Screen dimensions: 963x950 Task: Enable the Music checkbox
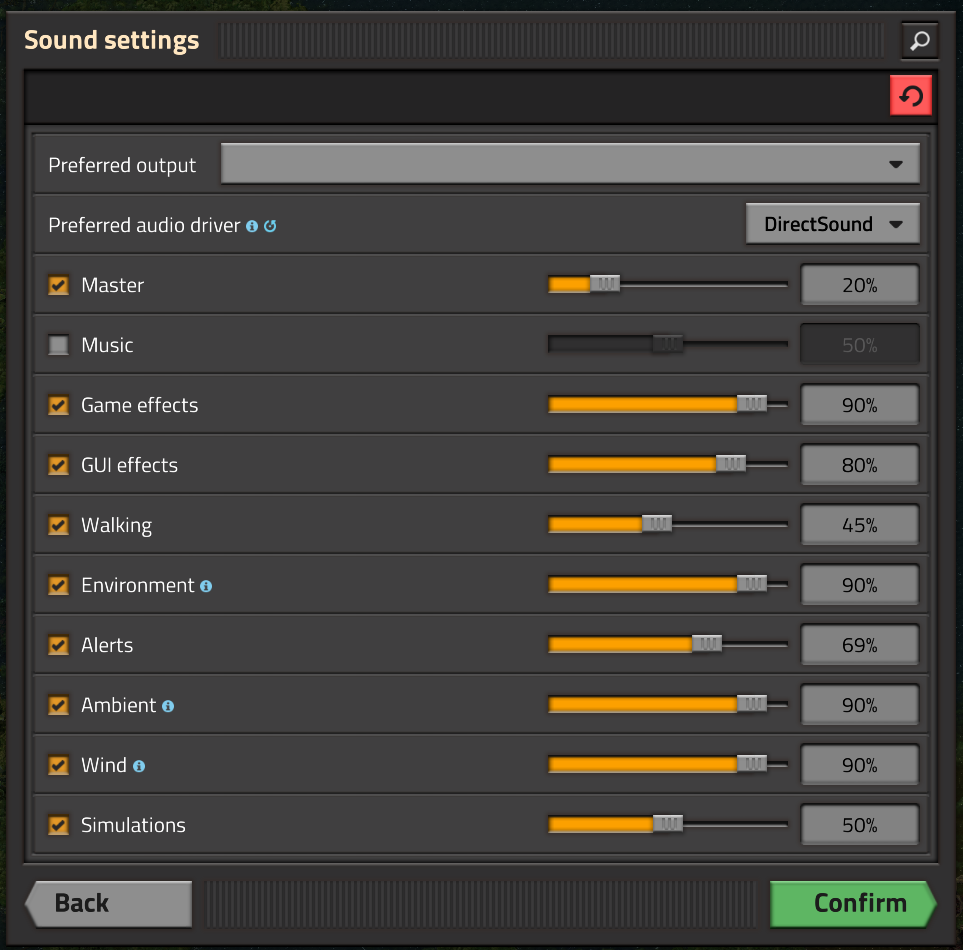[59, 345]
